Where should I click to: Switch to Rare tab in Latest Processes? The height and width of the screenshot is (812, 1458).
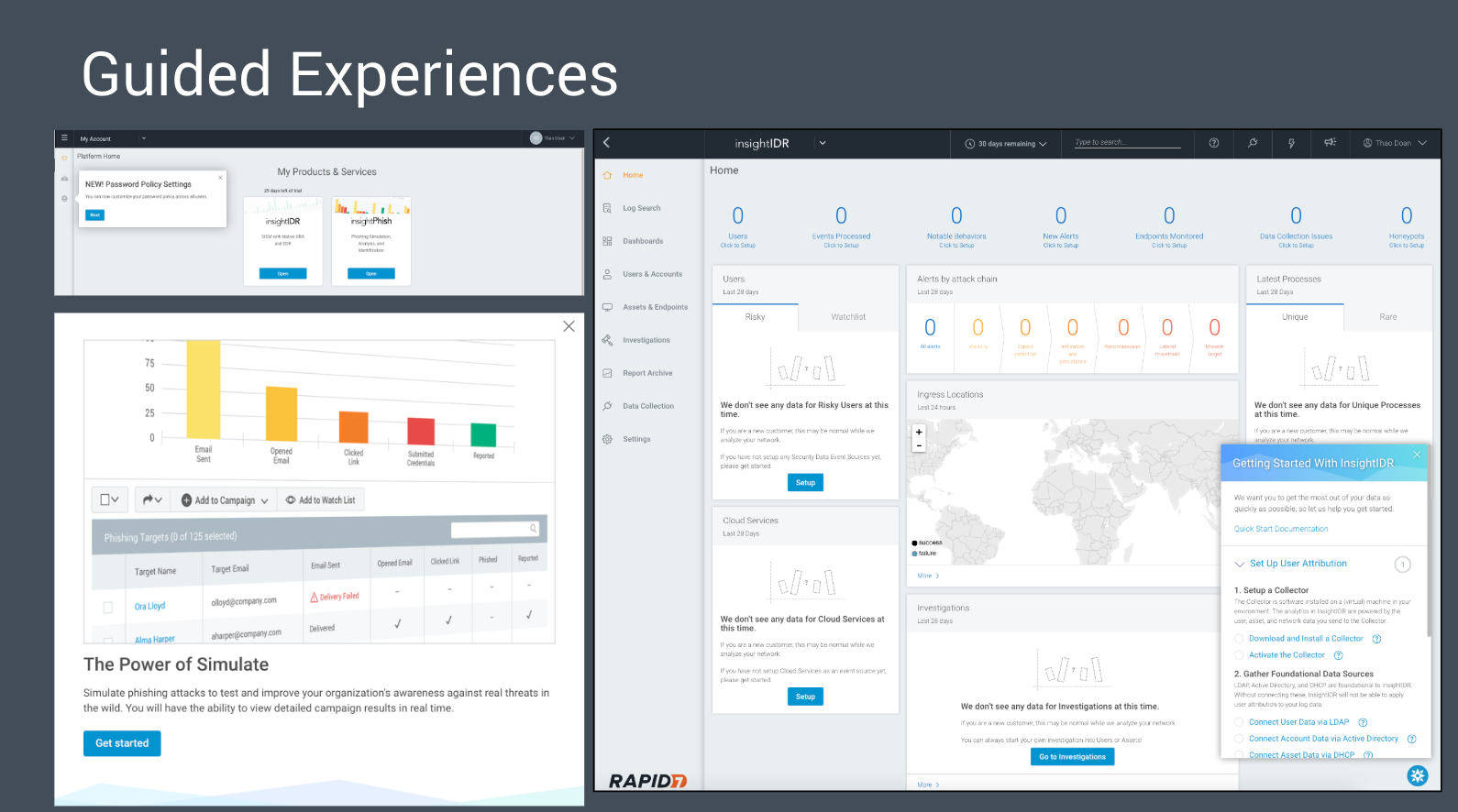1388,317
